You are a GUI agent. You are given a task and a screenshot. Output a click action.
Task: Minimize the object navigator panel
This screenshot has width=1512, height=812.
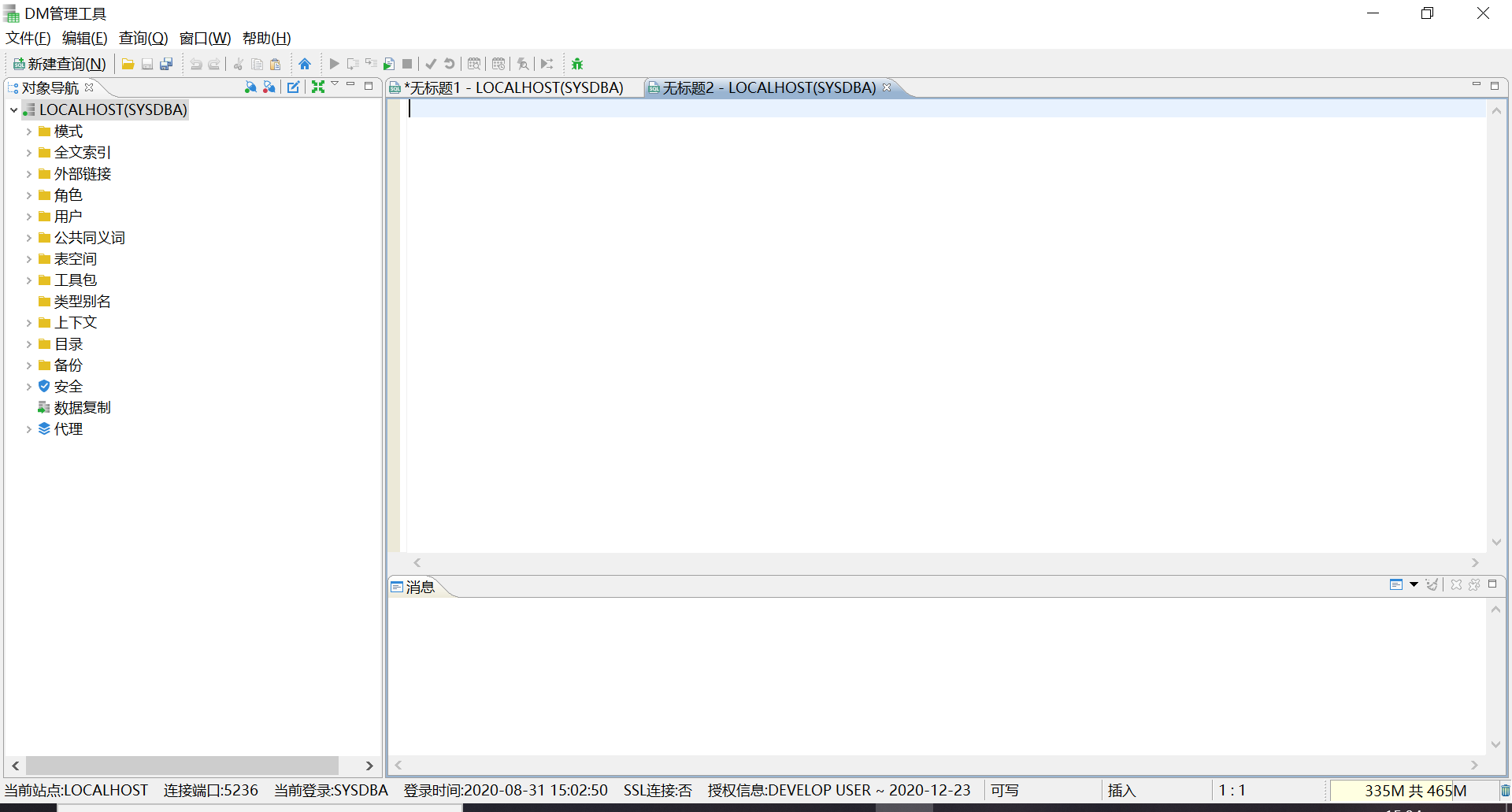(x=350, y=84)
